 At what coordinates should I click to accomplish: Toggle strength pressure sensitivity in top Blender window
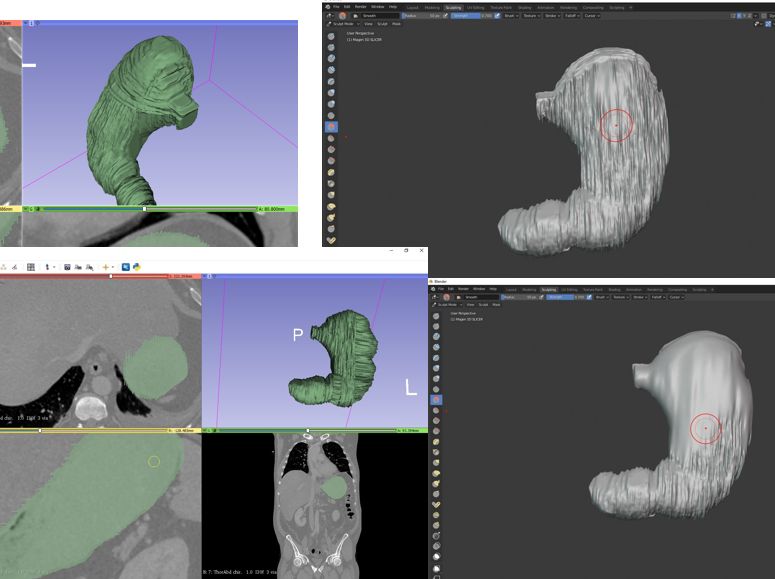497,16
